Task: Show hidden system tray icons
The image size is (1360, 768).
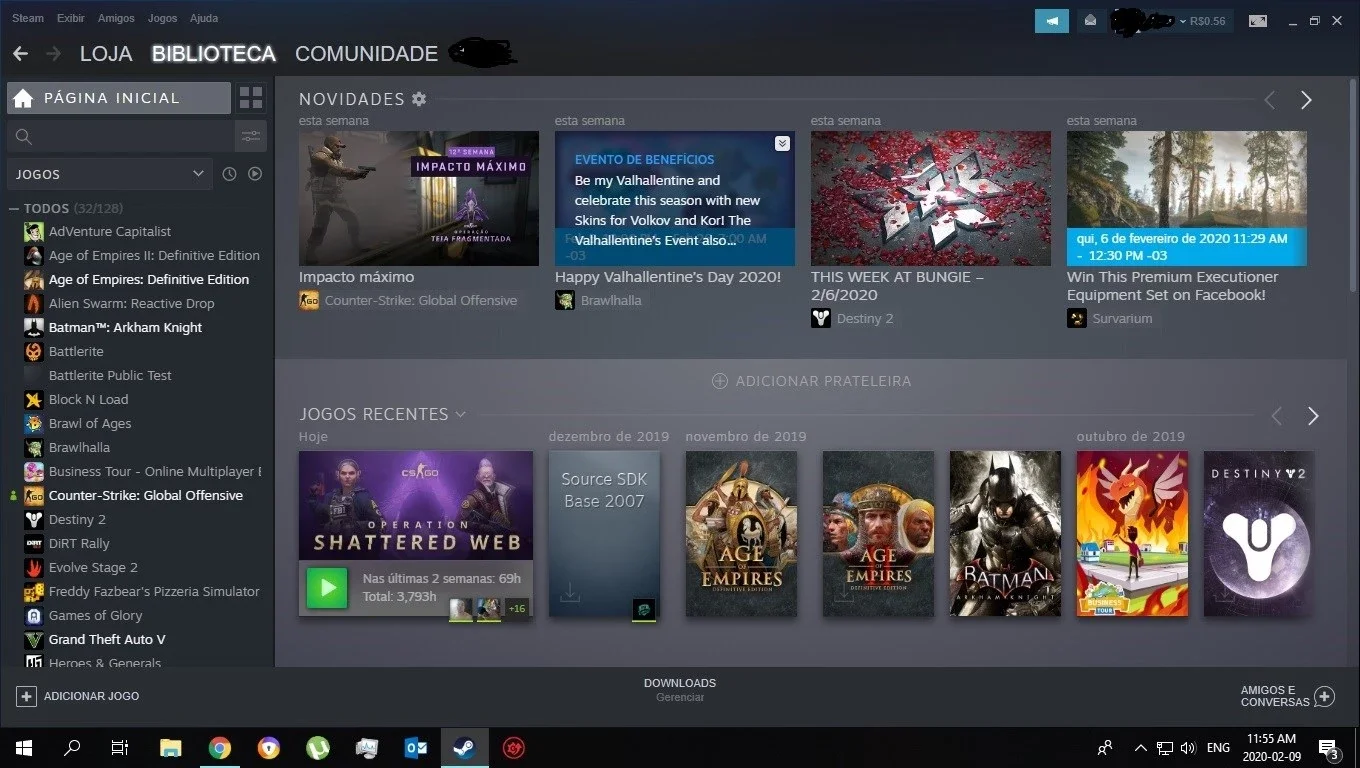Action: pyautogui.click(x=1140, y=747)
